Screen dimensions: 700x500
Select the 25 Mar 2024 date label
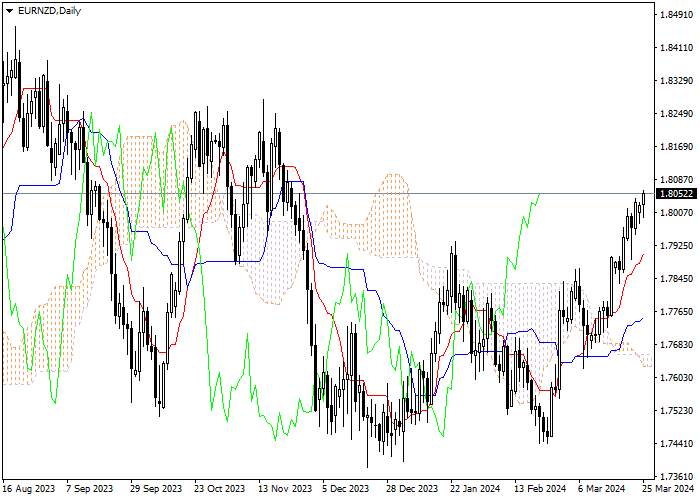[668, 488]
